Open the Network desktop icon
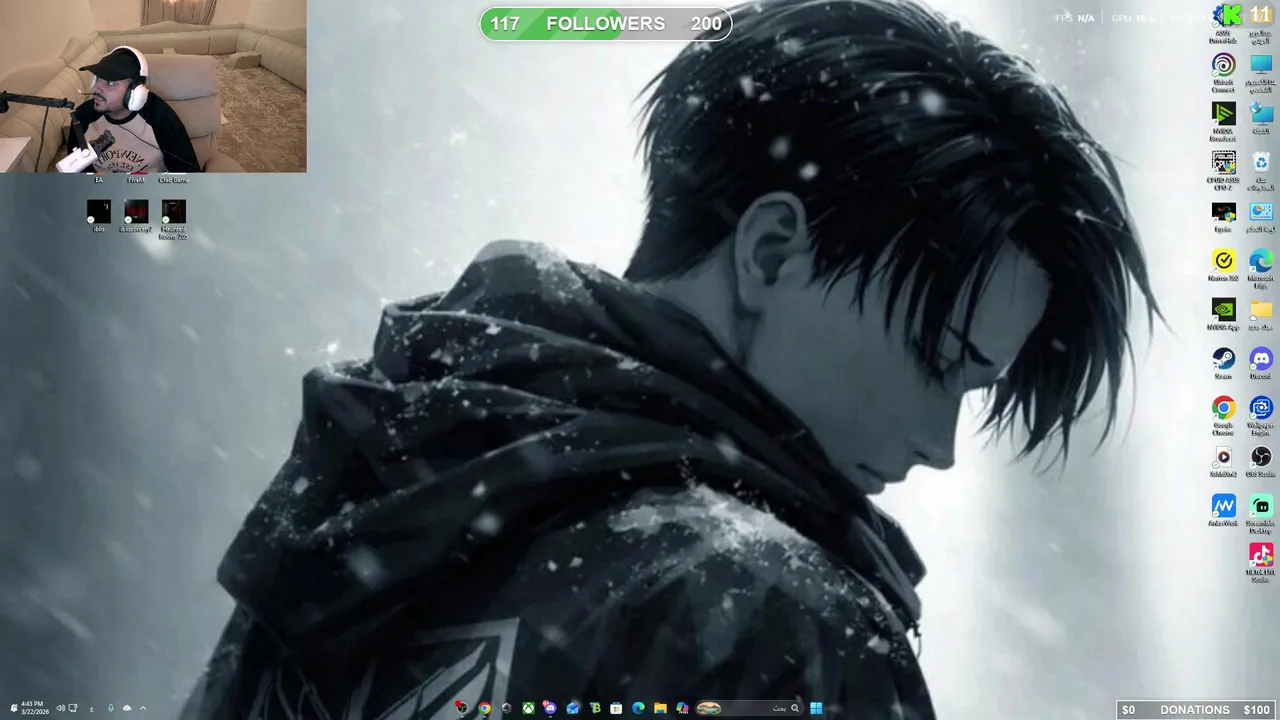 coord(1261,119)
